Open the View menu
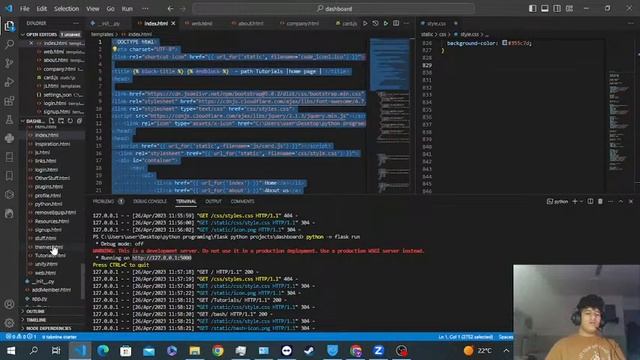The width and height of the screenshot is (640, 360). pyautogui.click(x=93, y=9)
